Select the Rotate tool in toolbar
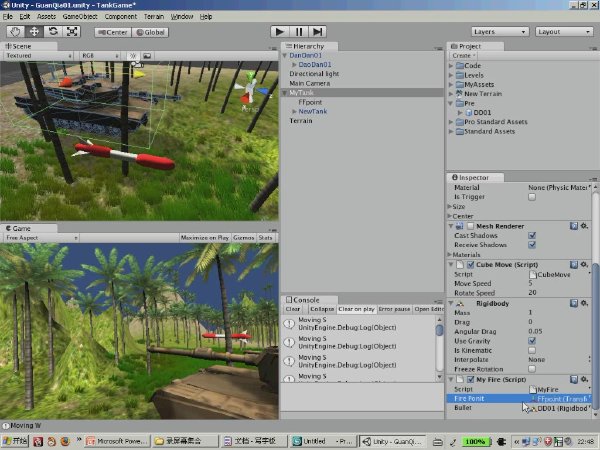600x450 pixels. click(x=53, y=32)
